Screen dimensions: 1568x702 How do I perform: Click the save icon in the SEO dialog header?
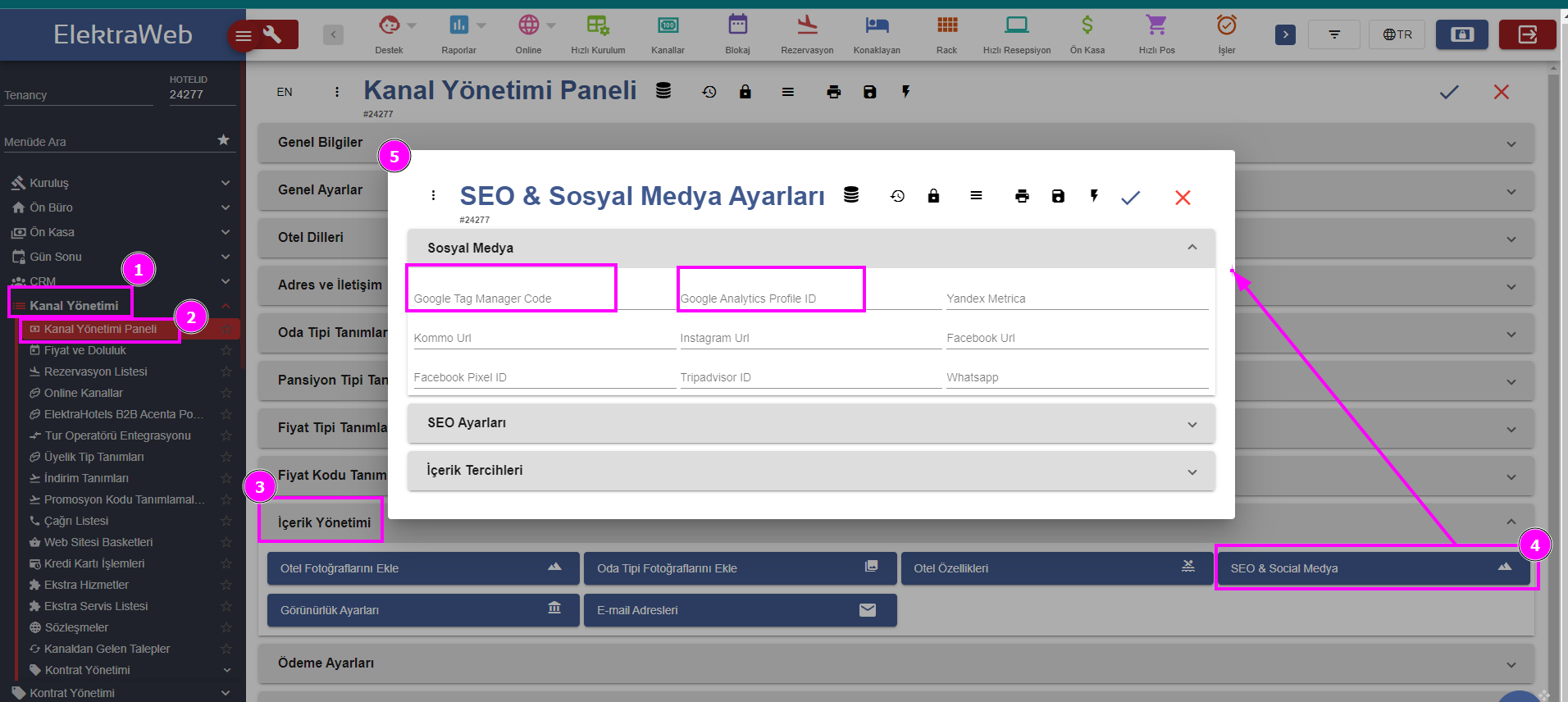click(1058, 196)
